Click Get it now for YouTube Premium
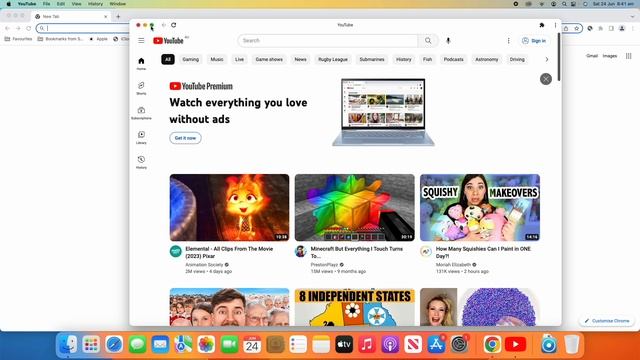Viewport: 640px width, 360px height. pyautogui.click(x=185, y=138)
